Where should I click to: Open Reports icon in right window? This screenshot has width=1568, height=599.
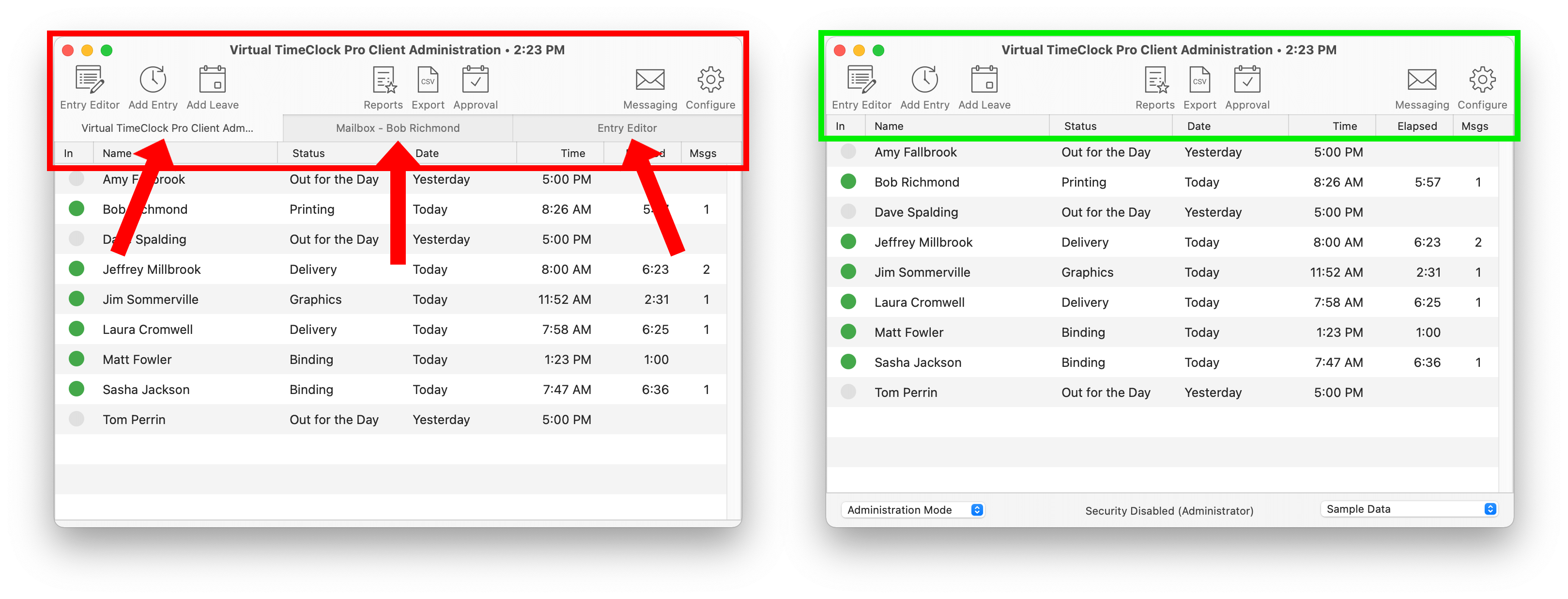click(x=1156, y=80)
